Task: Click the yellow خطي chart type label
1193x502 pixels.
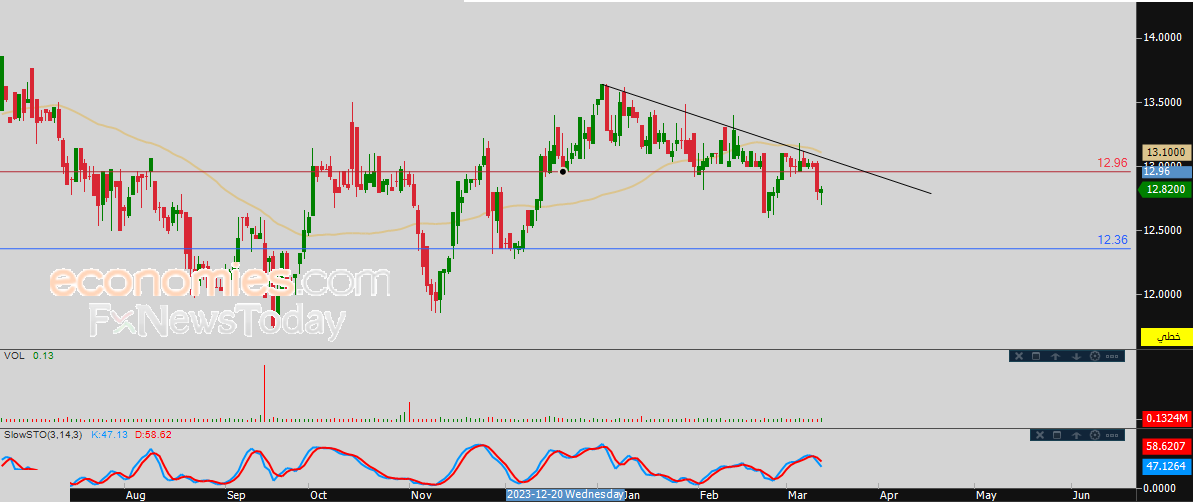Action: pyautogui.click(x=1169, y=335)
